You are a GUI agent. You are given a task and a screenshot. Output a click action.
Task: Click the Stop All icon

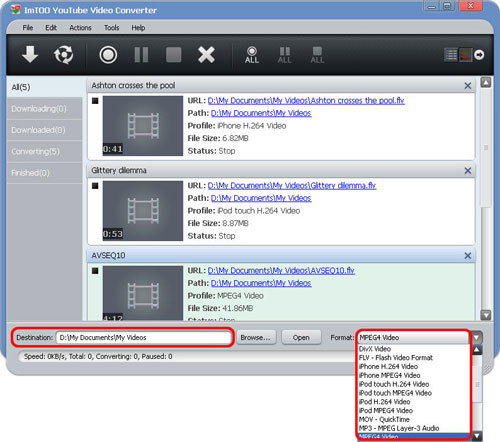point(317,55)
